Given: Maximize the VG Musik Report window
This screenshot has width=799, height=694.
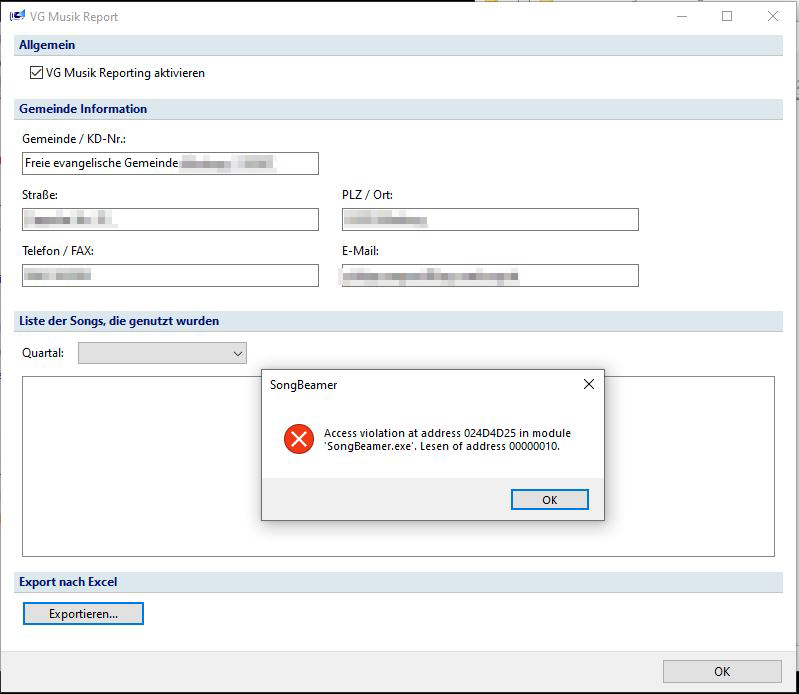Looking at the screenshot, I should coord(727,16).
